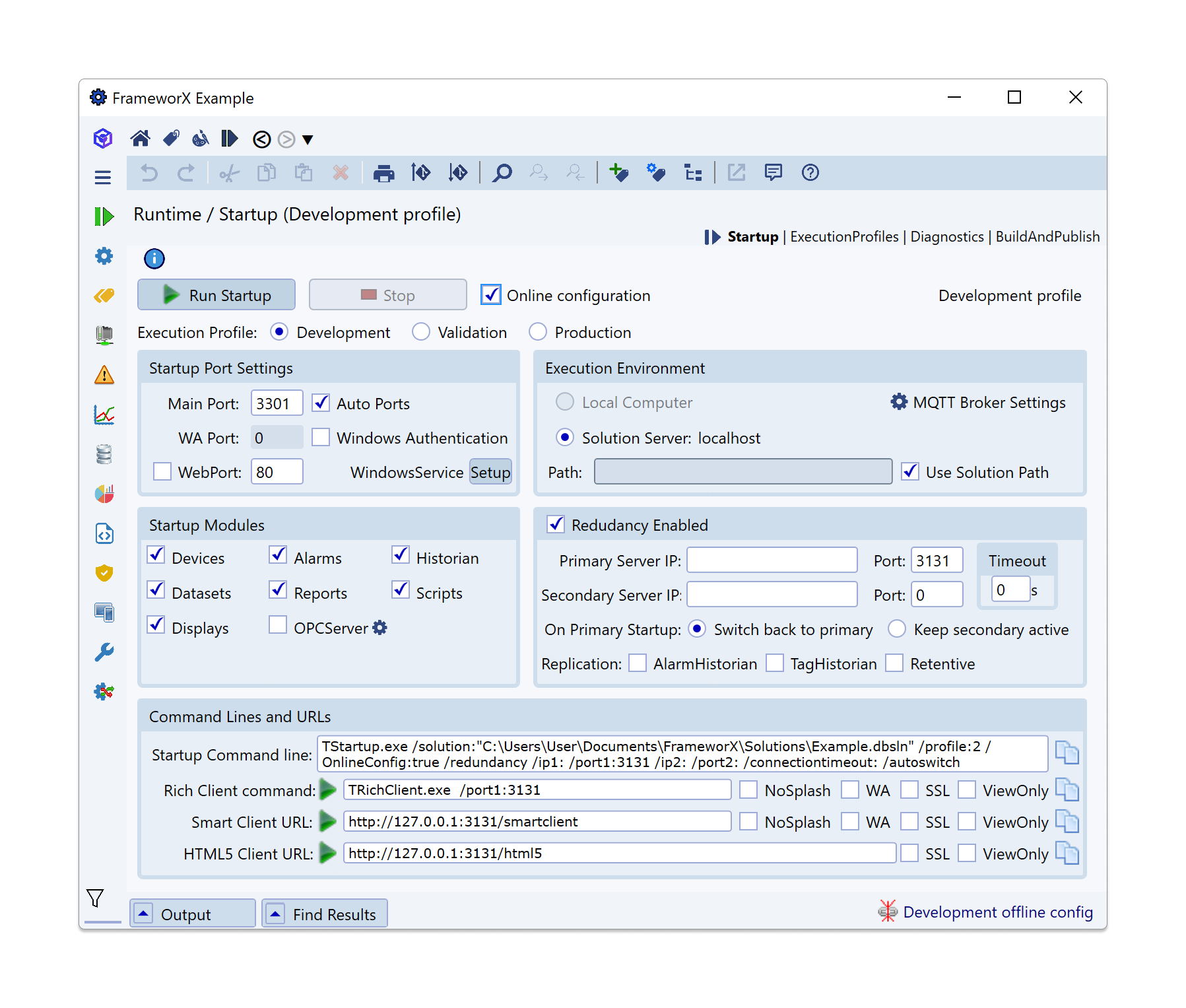
Task: Open Alarms warning triangle in sidebar
Action: (104, 376)
